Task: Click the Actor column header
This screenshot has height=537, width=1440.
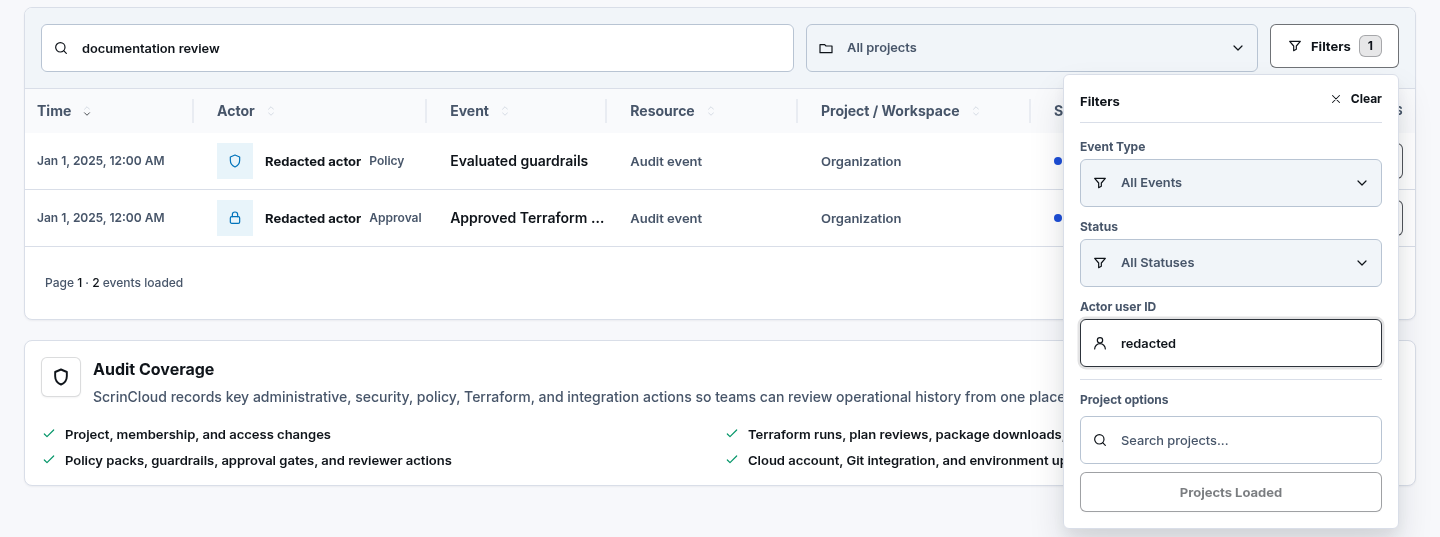Action: [236, 111]
